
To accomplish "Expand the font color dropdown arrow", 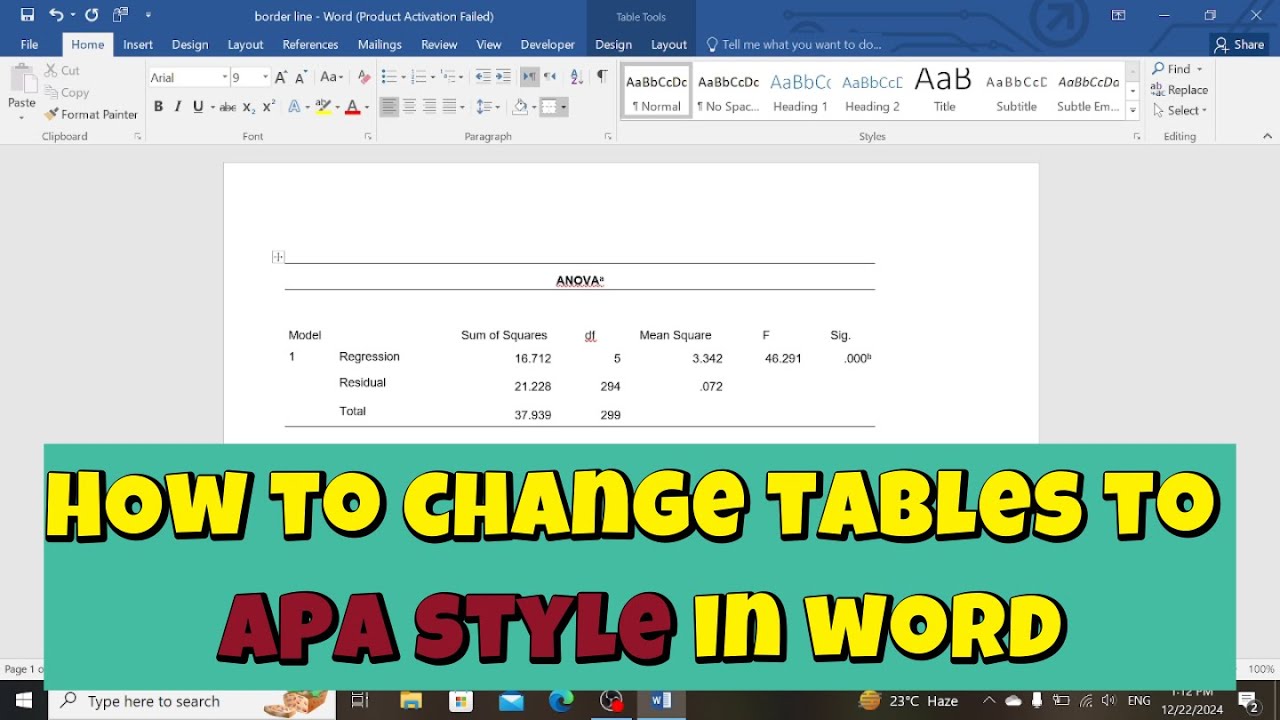I will 366,107.
